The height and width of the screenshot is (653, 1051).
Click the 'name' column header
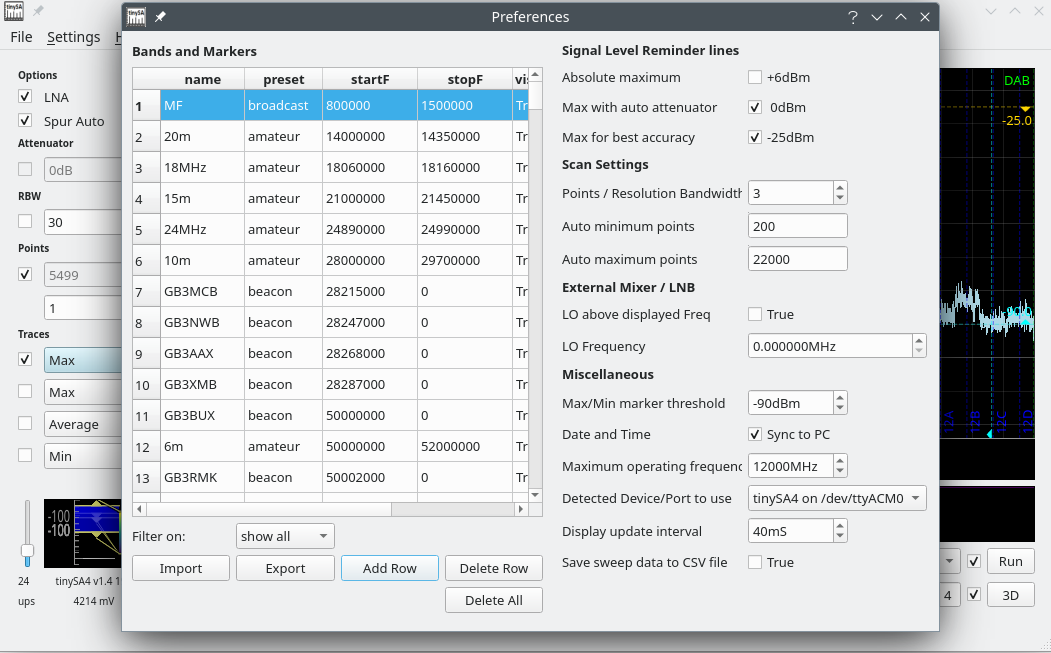coord(202,79)
